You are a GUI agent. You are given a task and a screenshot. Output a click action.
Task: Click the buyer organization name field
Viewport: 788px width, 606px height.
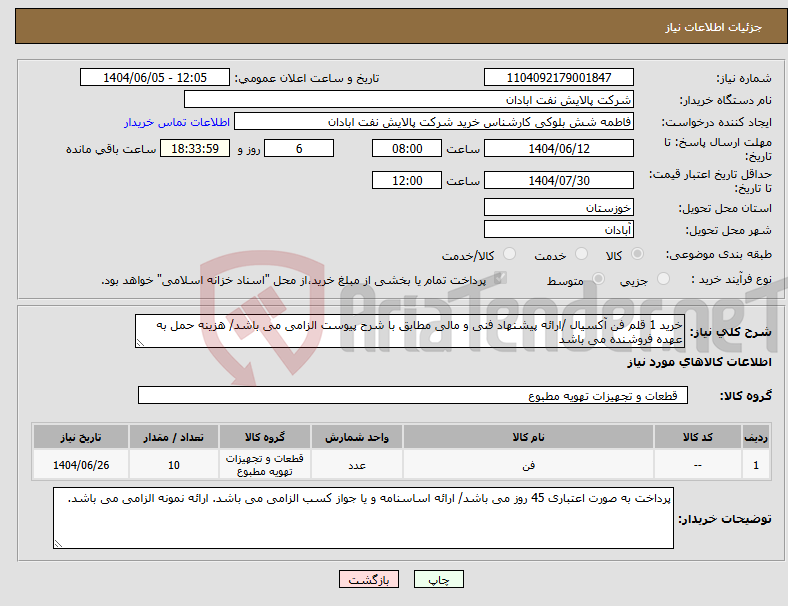tap(409, 99)
